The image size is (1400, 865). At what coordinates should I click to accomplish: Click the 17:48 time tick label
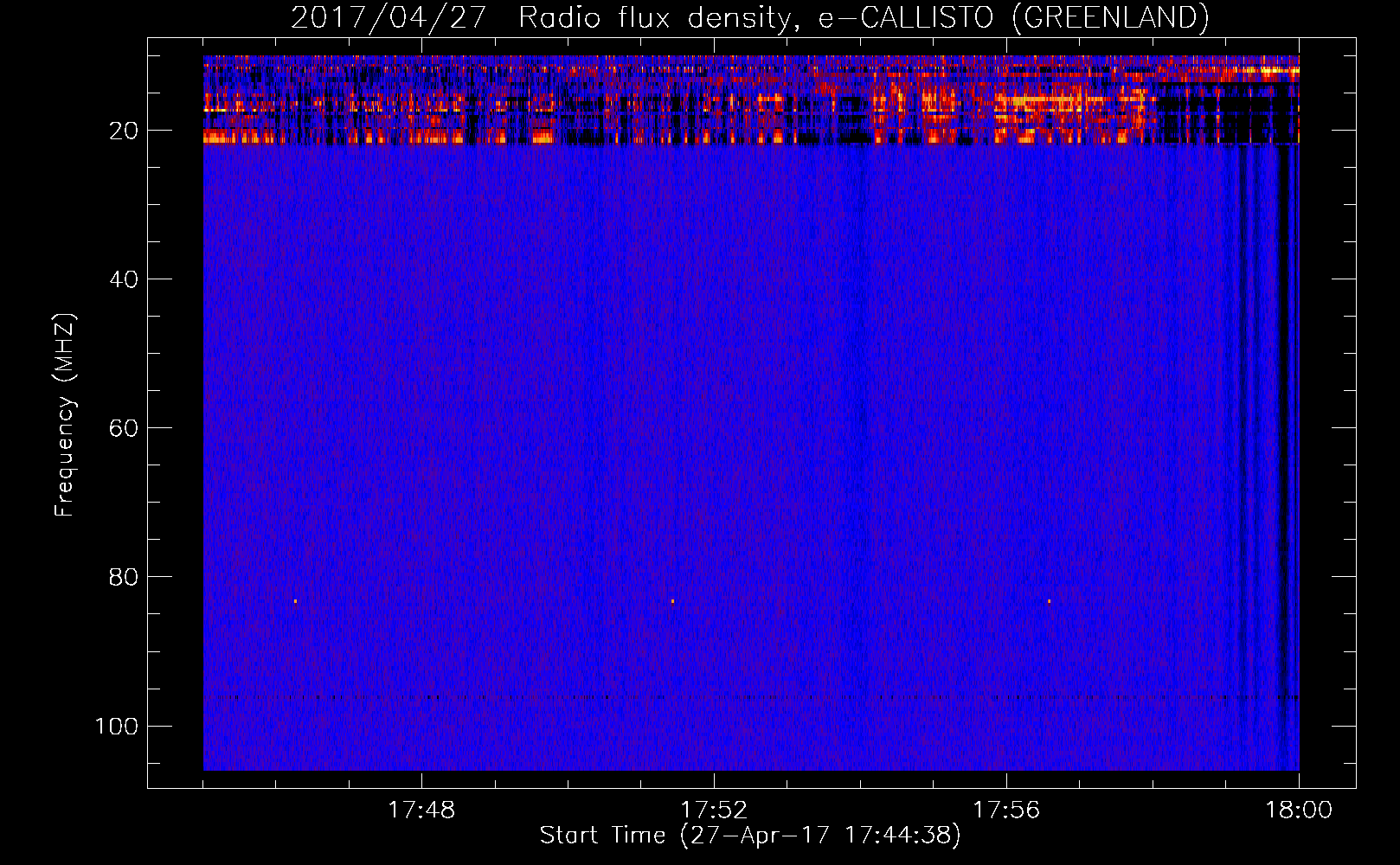pyautogui.click(x=421, y=811)
